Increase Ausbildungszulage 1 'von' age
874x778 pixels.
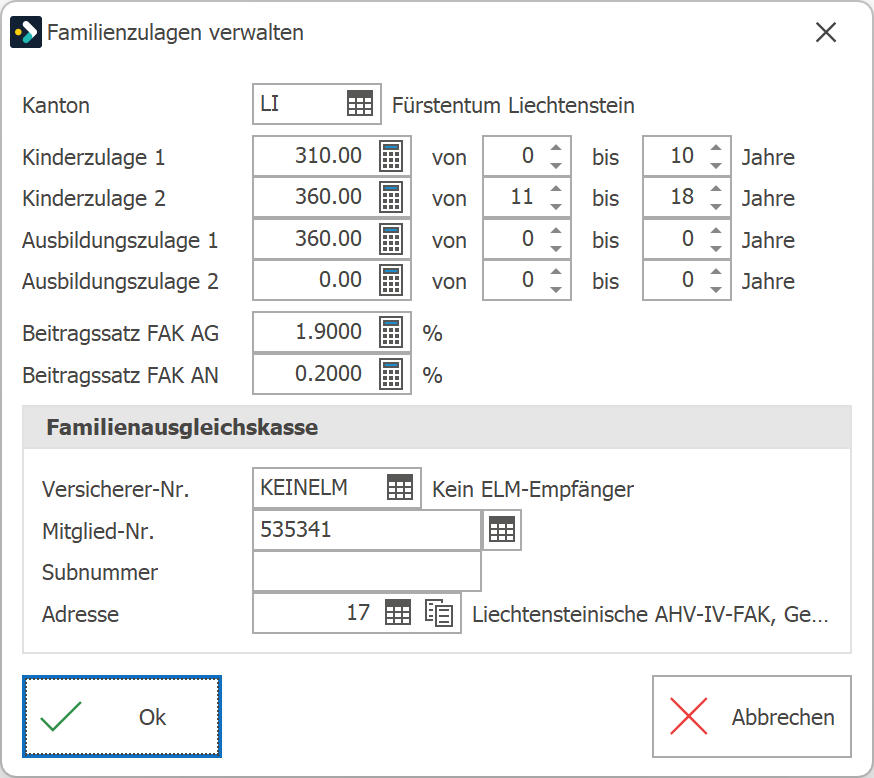pos(556,231)
